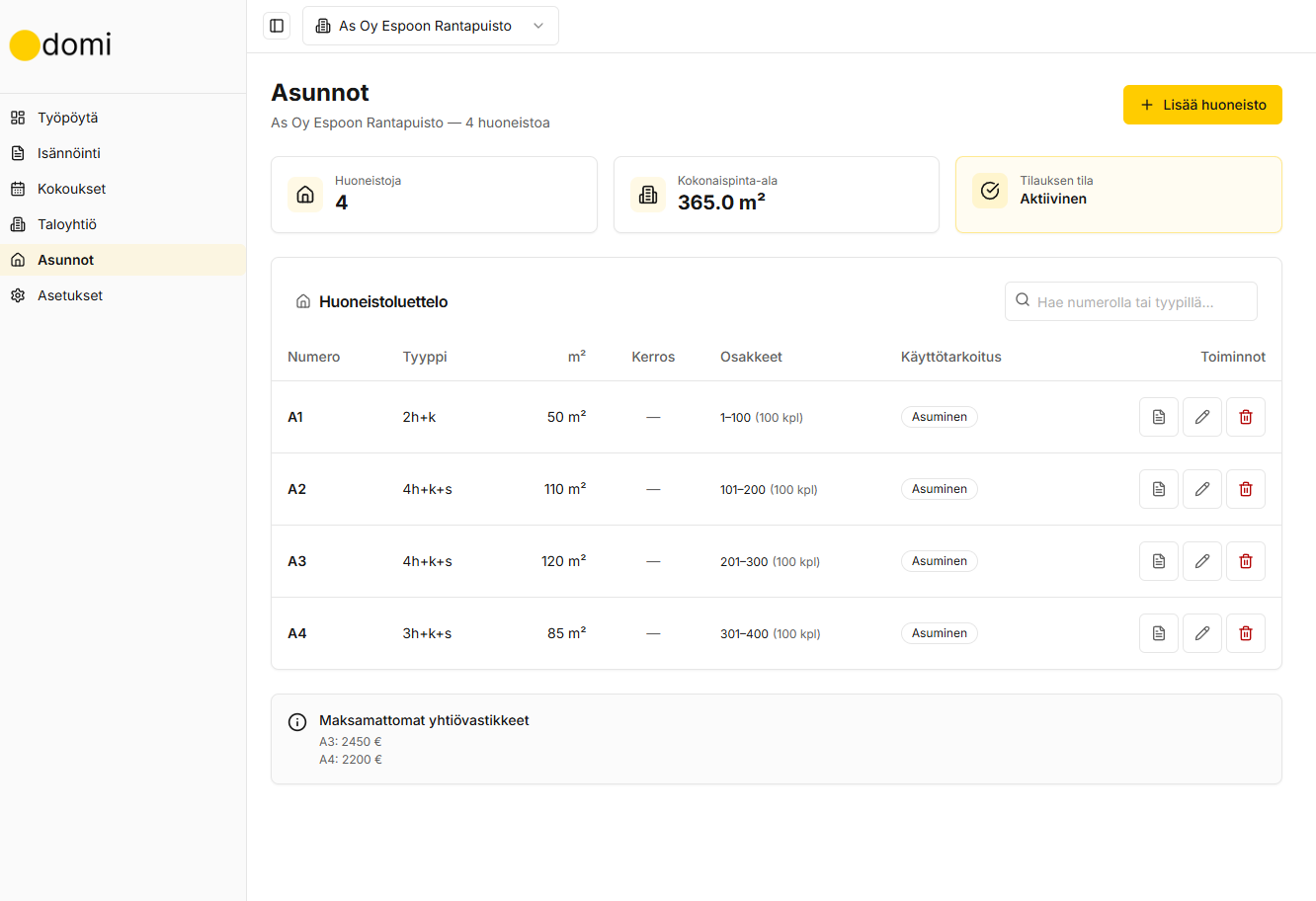
Task: Click the Tyyppi column header
Action: click(425, 357)
